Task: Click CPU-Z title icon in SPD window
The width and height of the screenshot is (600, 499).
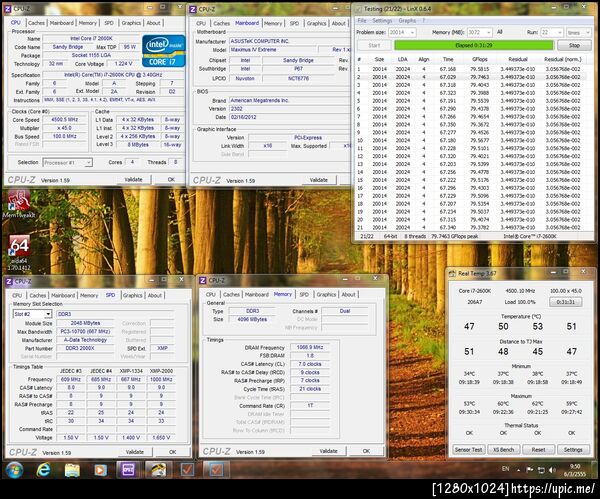Action: (x=9, y=282)
